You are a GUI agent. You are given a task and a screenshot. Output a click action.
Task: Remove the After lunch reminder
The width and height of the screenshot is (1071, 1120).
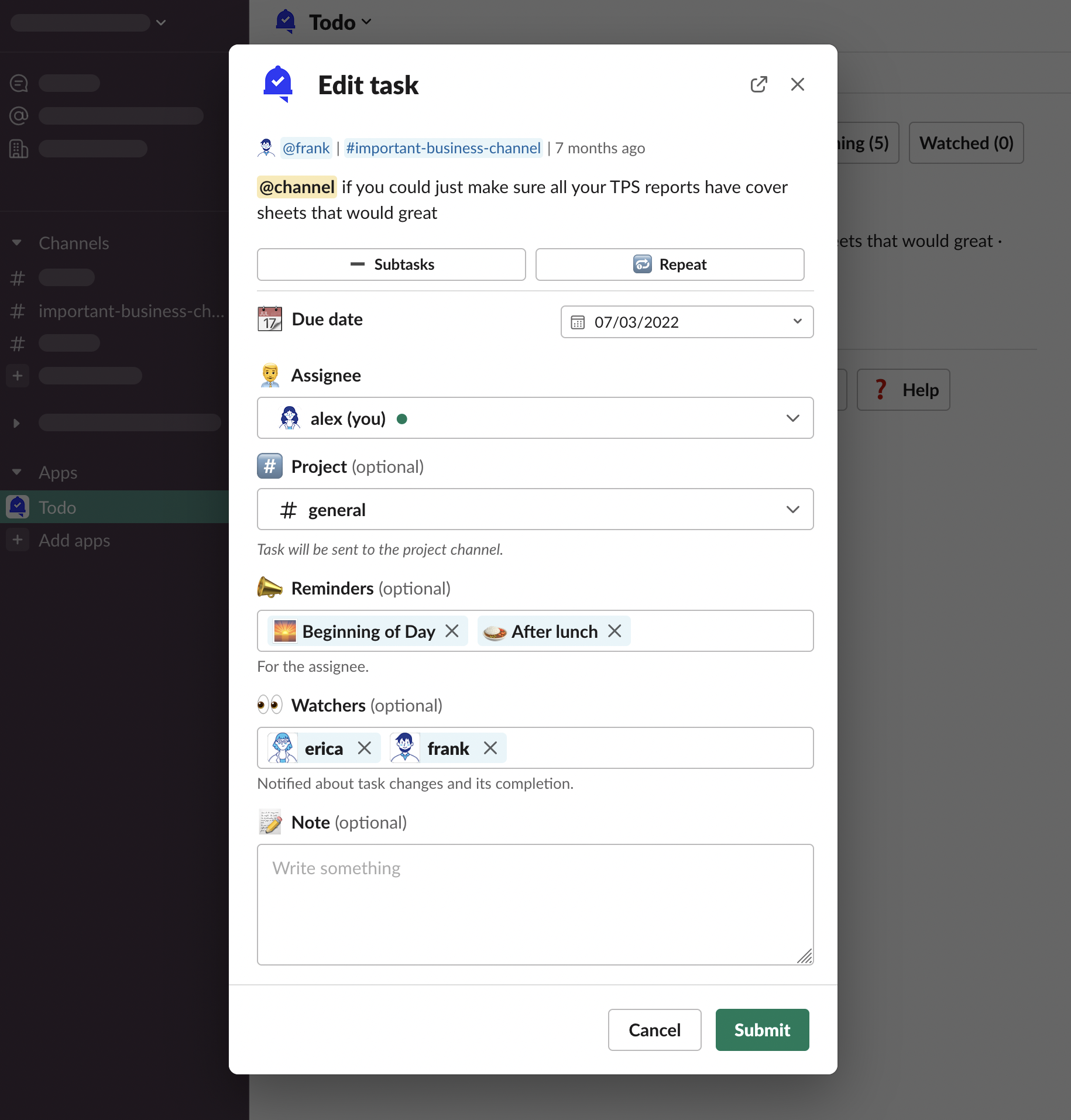point(615,631)
